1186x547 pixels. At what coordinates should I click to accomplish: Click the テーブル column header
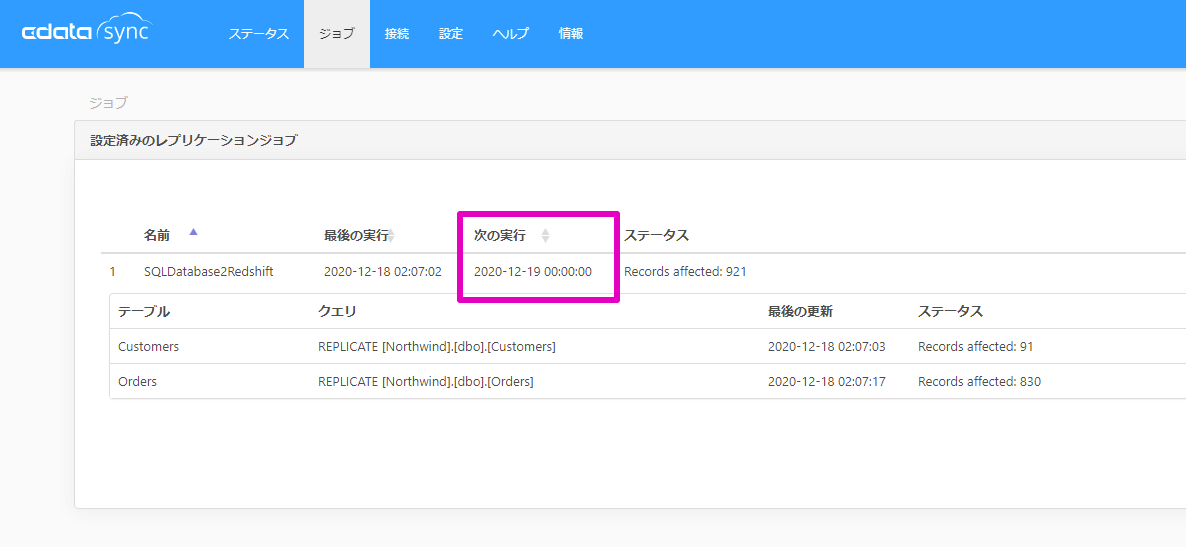pyautogui.click(x=144, y=311)
